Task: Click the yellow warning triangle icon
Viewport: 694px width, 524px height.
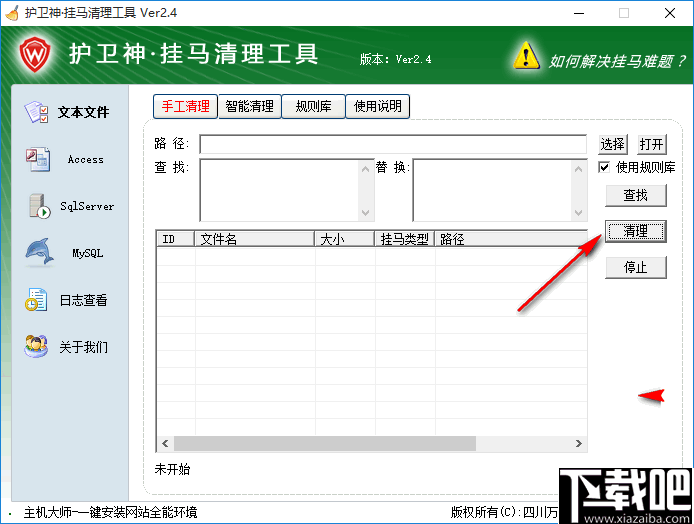Action: click(526, 55)
